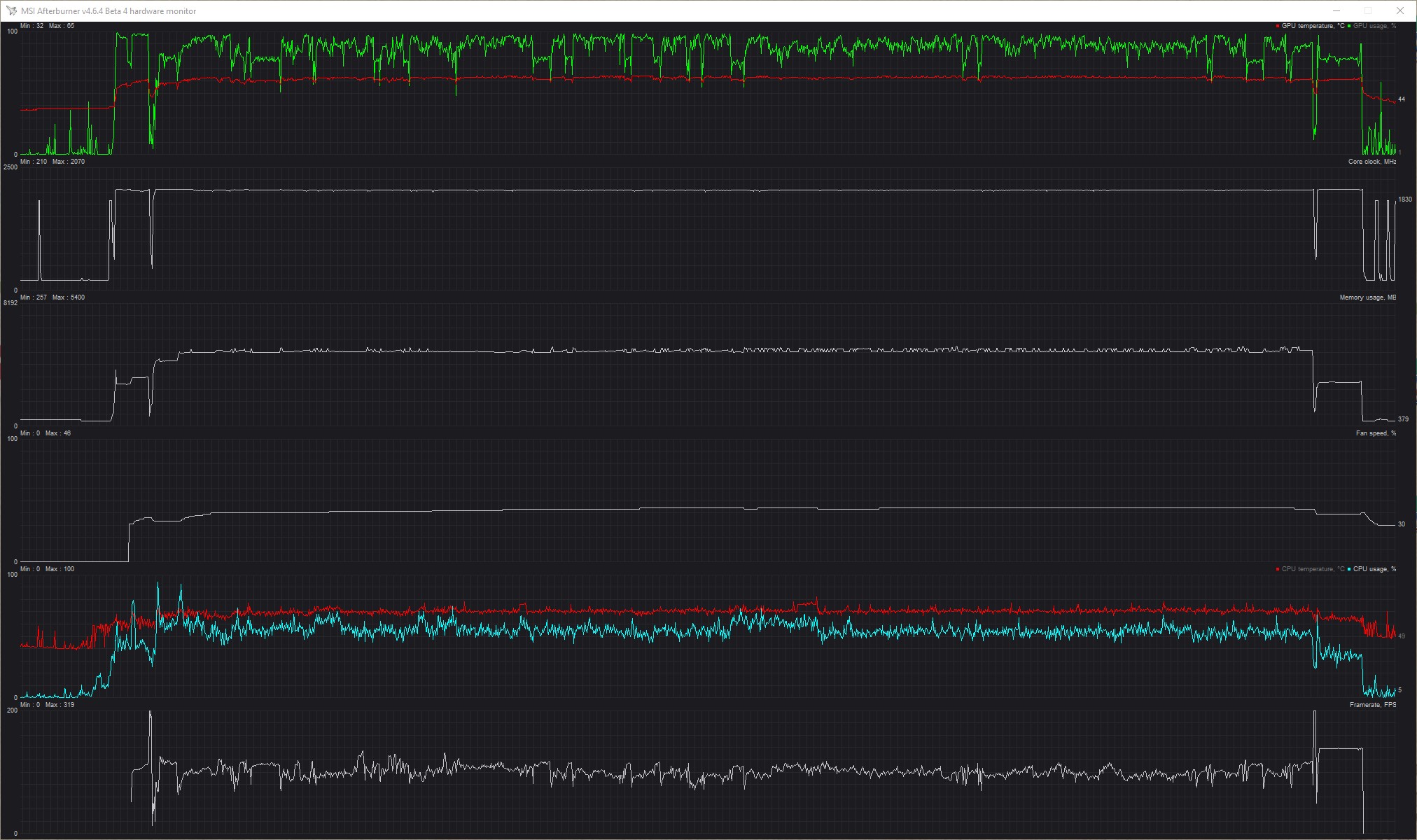Click the current core clock value 1830
This screenshot has width=1417, height=840.
pos(1404,199)
